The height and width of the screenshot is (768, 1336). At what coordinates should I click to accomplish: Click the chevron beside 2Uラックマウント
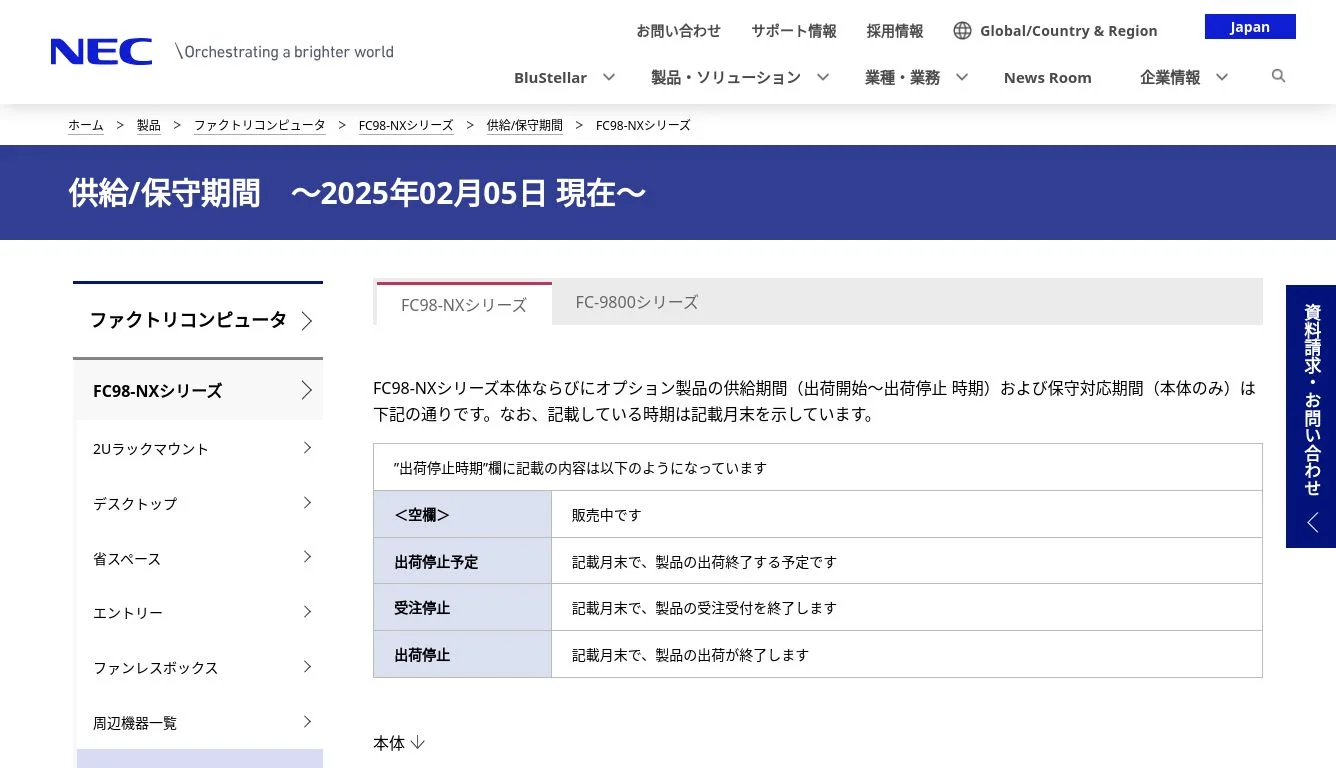pos(308,448)
